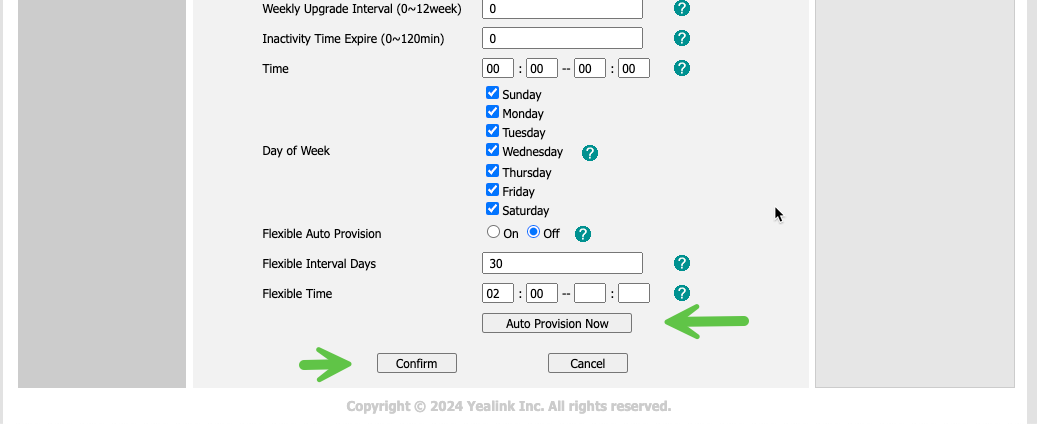Uncheck the Wednesday checkbox
The width and height of the screenshot is (1037, 424).
coord(492,151)
